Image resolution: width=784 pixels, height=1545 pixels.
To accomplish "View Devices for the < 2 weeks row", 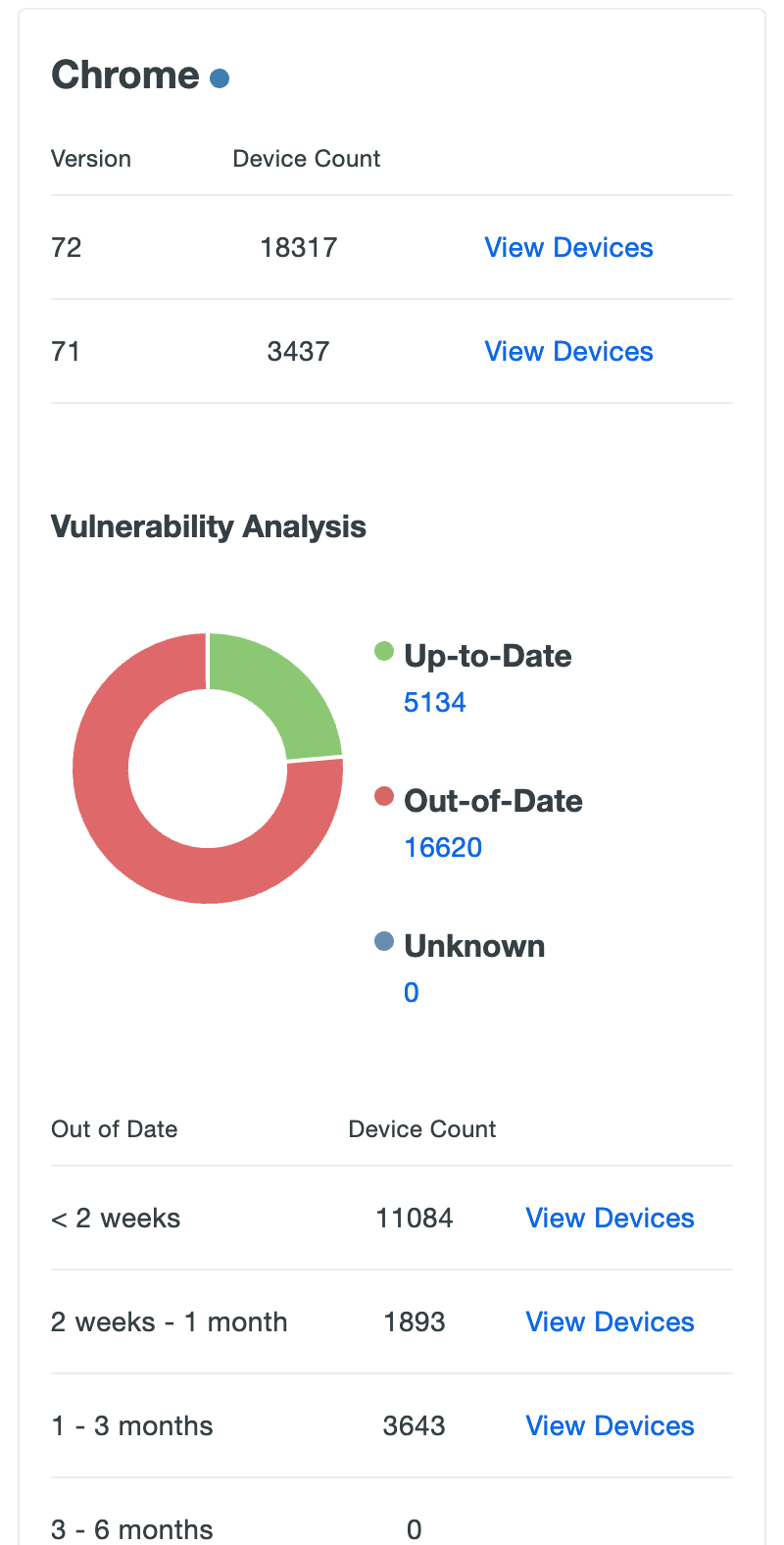I will click(610, 1218).
